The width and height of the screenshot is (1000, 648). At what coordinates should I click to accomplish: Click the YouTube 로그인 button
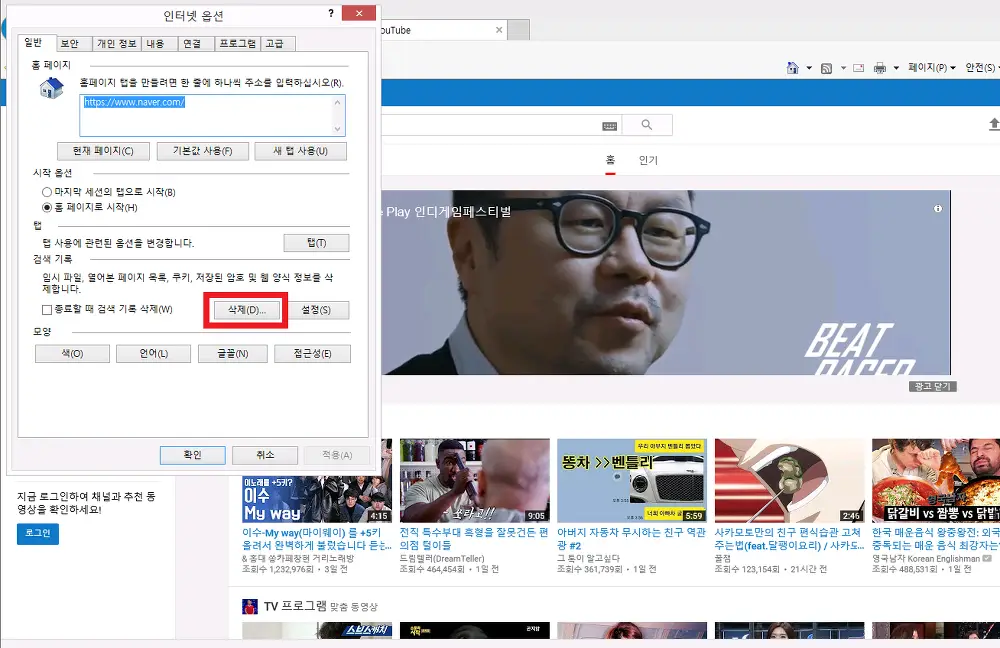coord(38,533)
